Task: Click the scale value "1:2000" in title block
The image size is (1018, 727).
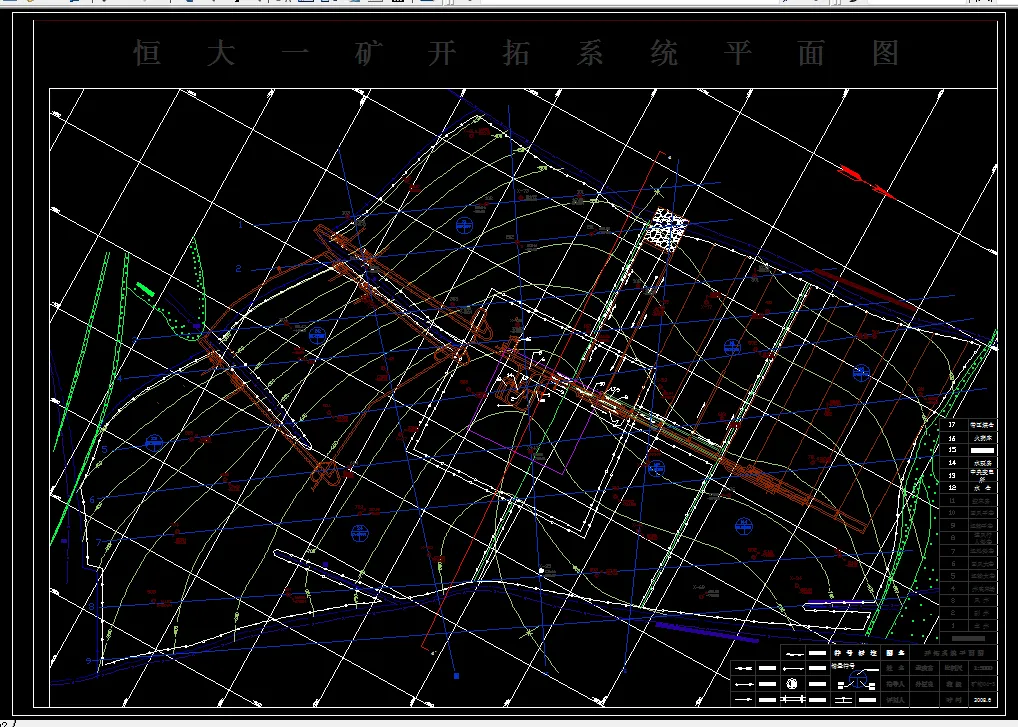Action: 981,667
